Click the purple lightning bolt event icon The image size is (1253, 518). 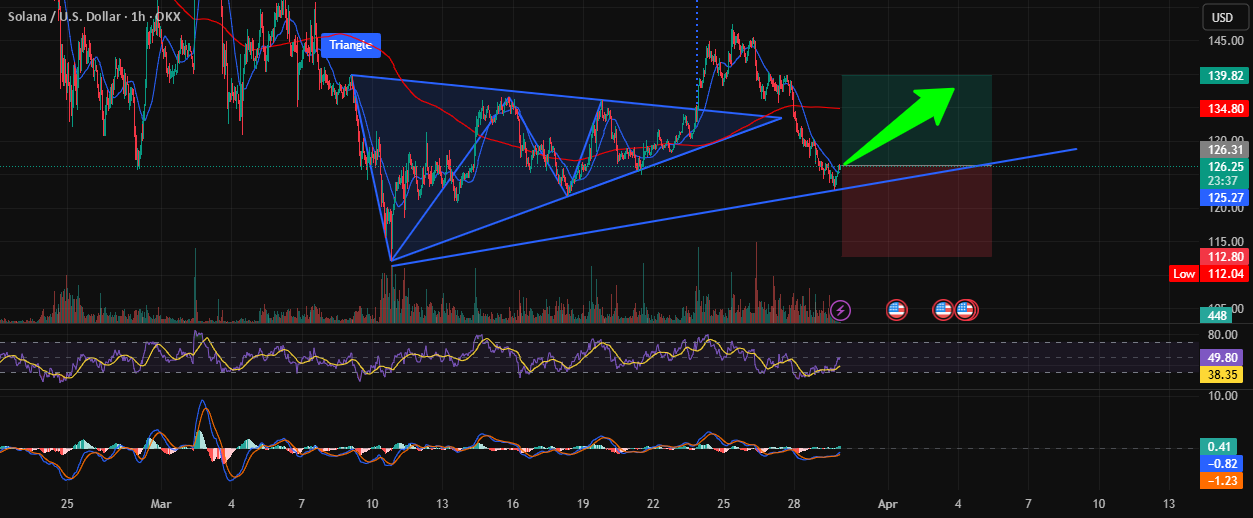841,310
